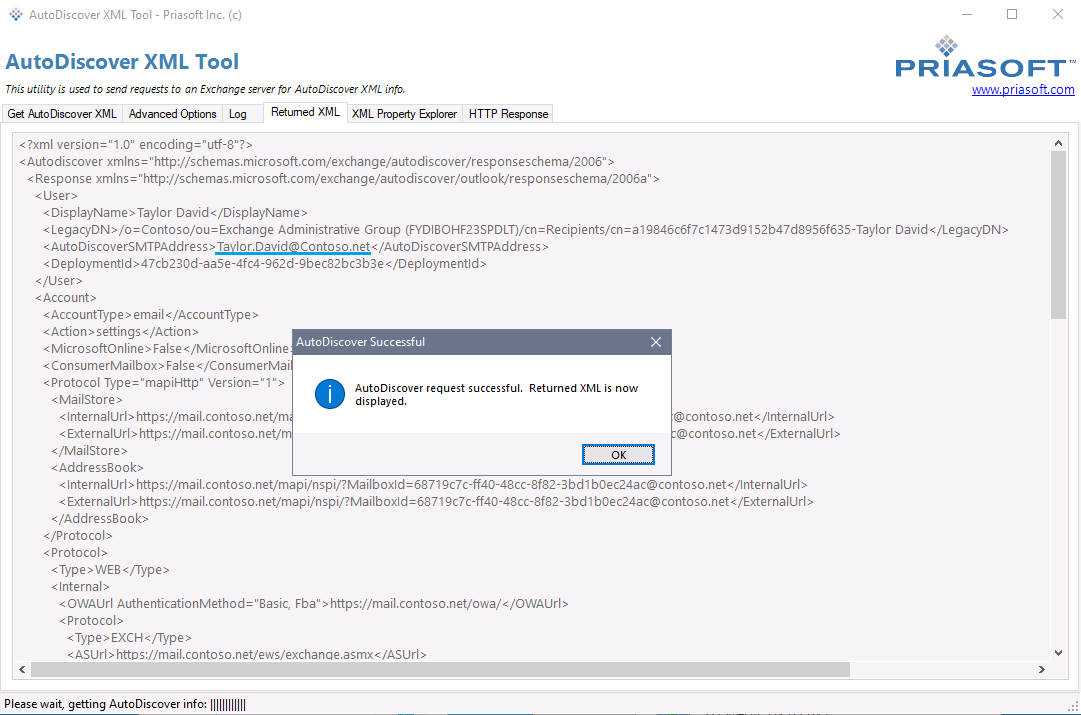The image size is (1081, 715).
Task: Click the vertical scrollbar up arrow
Action: tap(1058, 143)
